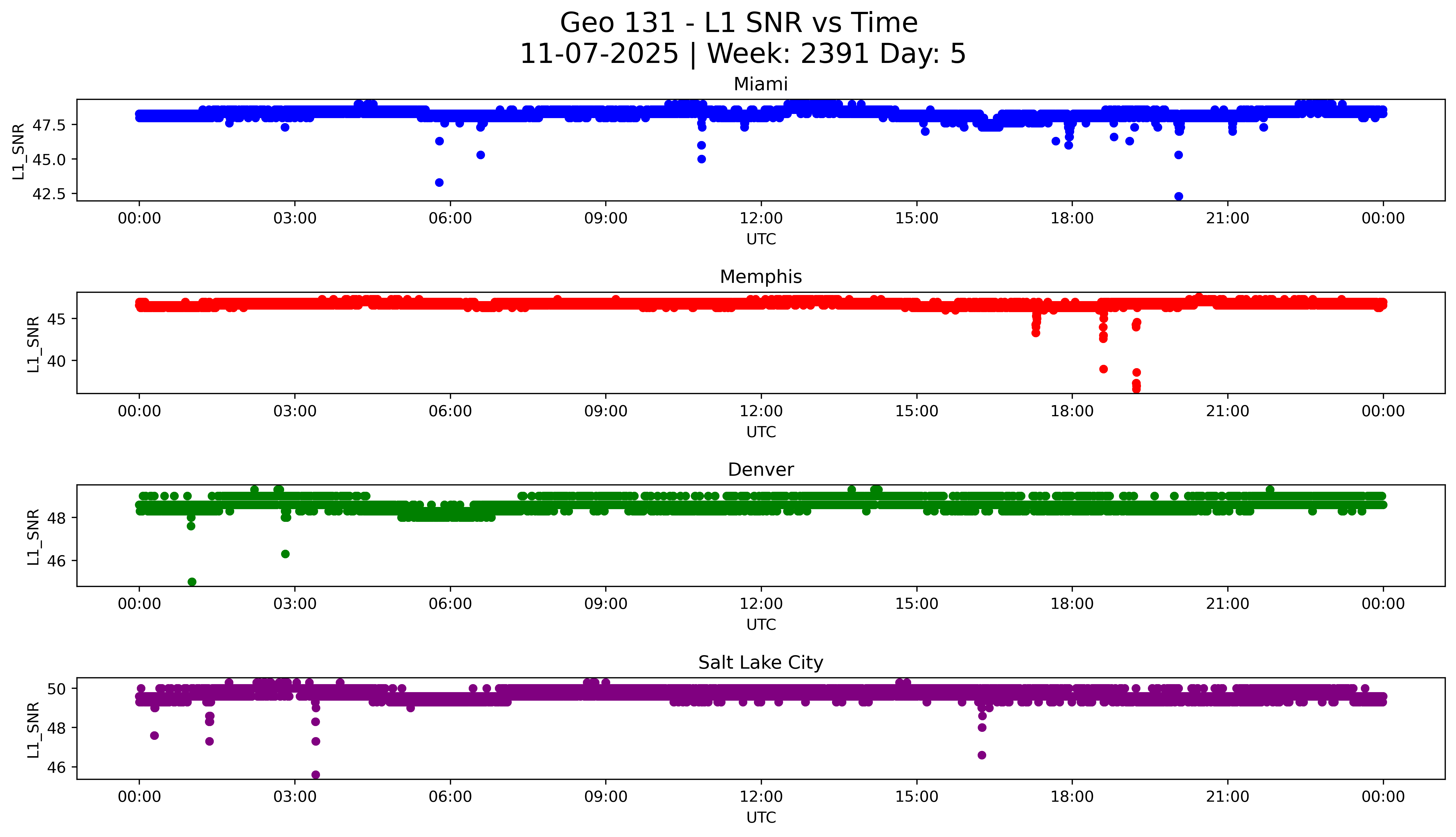Click the purple outlier at 46.6 after 16:00
This screenshot has width=1456, height=837.
[982, 755]
